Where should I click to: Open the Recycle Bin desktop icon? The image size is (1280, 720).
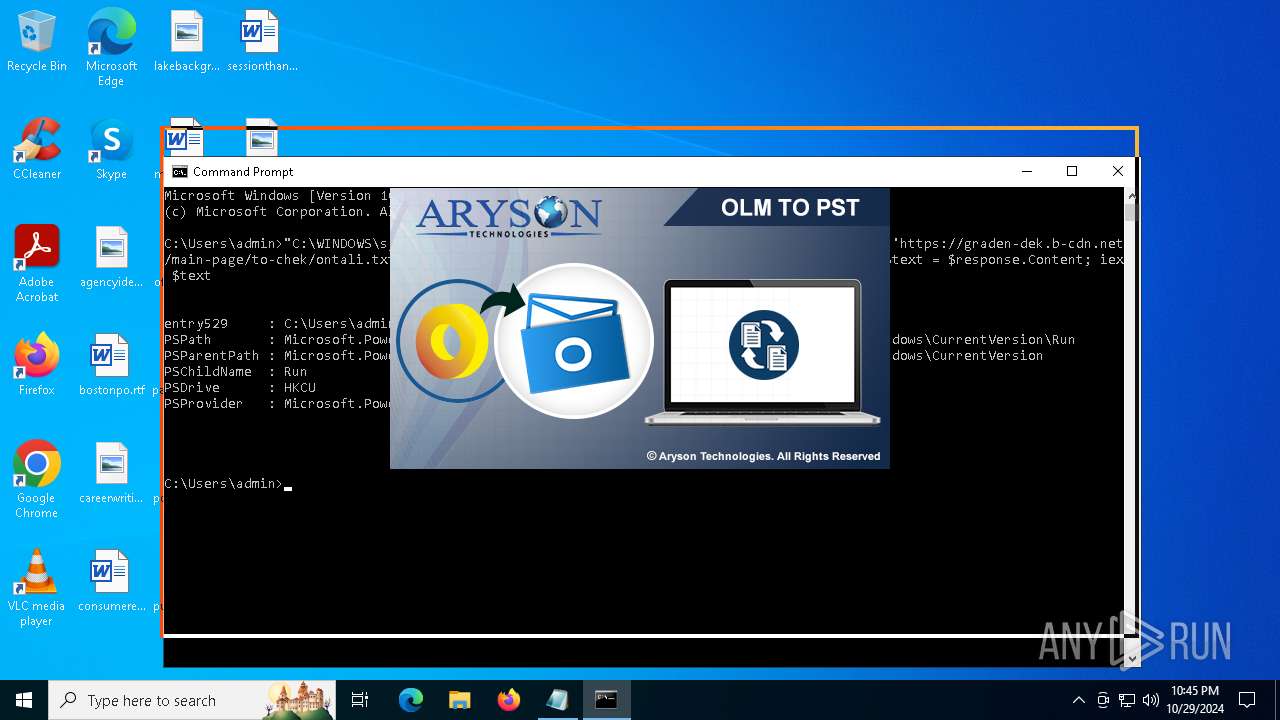click(x=37, y=42)
